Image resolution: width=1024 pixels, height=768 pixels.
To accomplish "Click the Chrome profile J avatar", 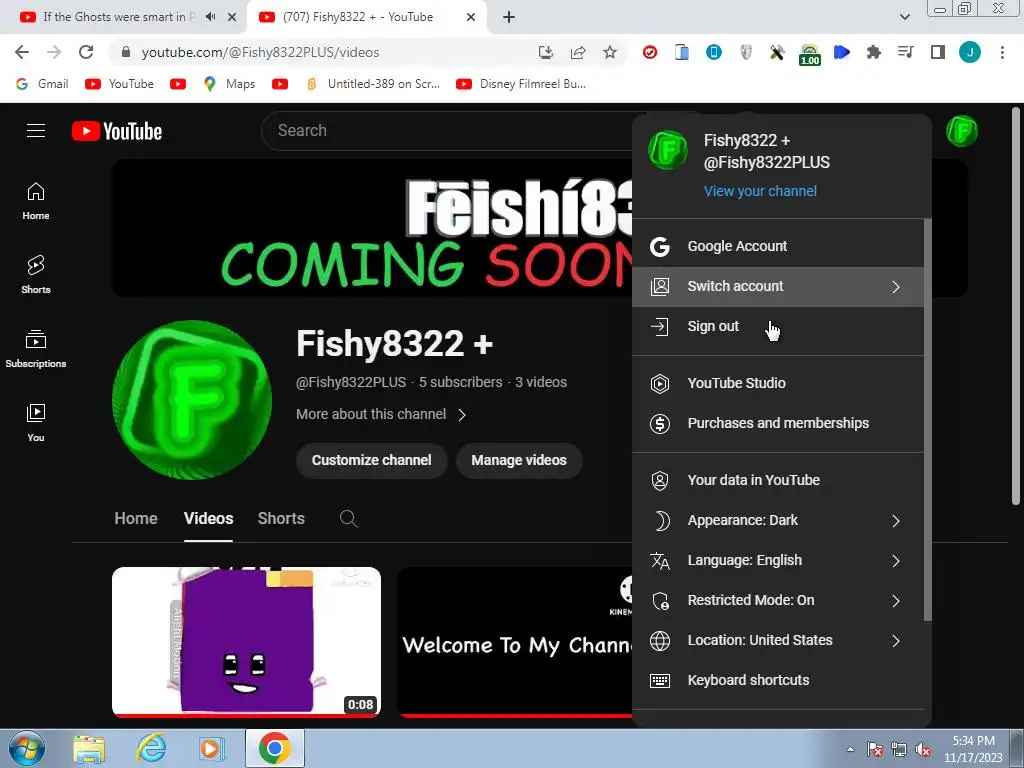I will pyautogui.click(x=970, y=52).
